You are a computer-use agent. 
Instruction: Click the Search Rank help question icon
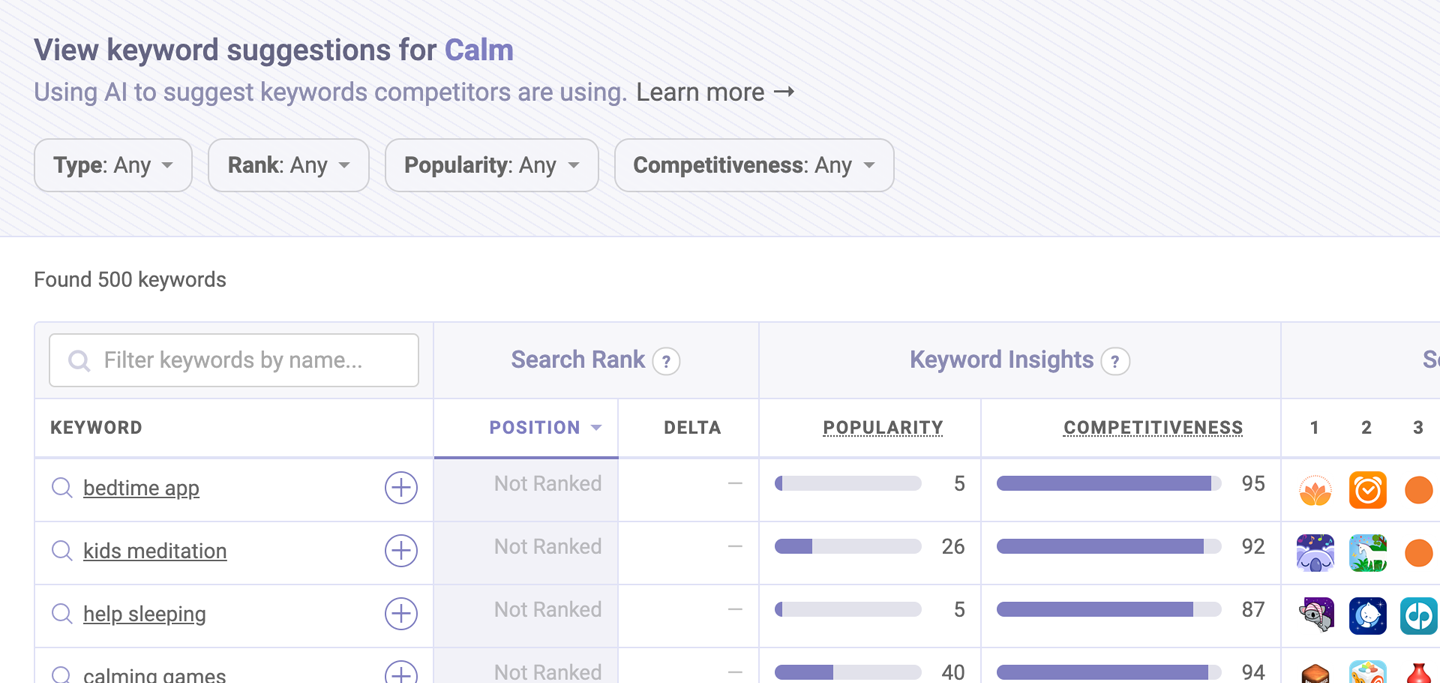coord(666,361)
